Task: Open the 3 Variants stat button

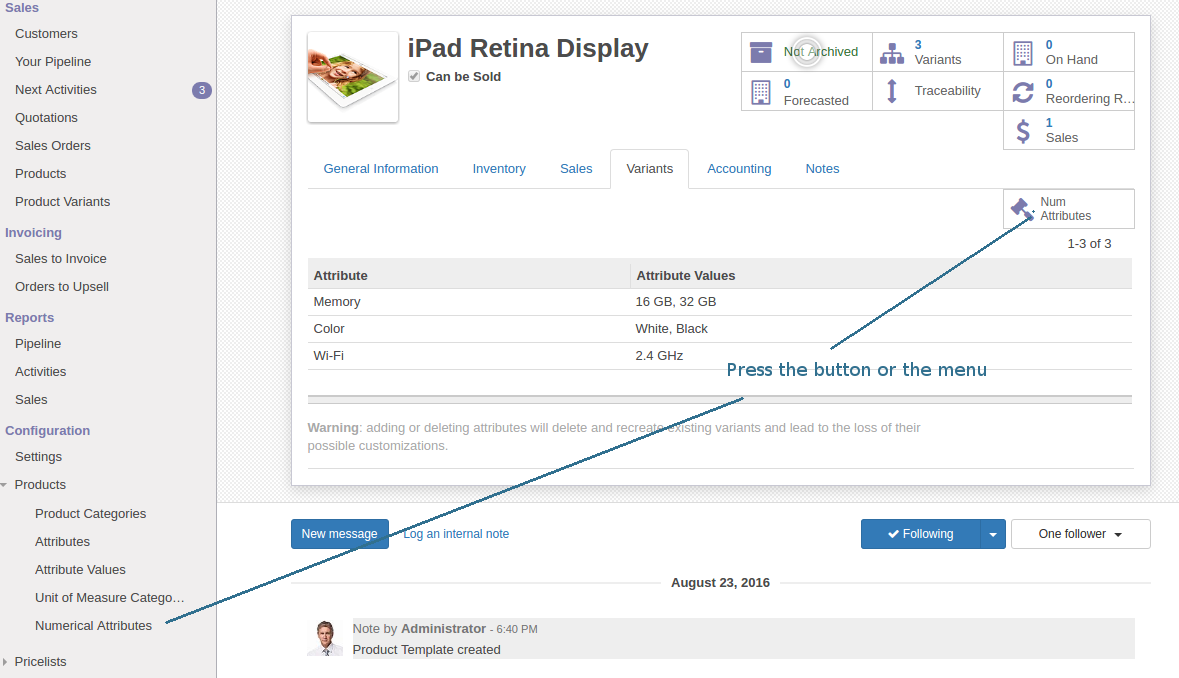Action: click(938, 53)
